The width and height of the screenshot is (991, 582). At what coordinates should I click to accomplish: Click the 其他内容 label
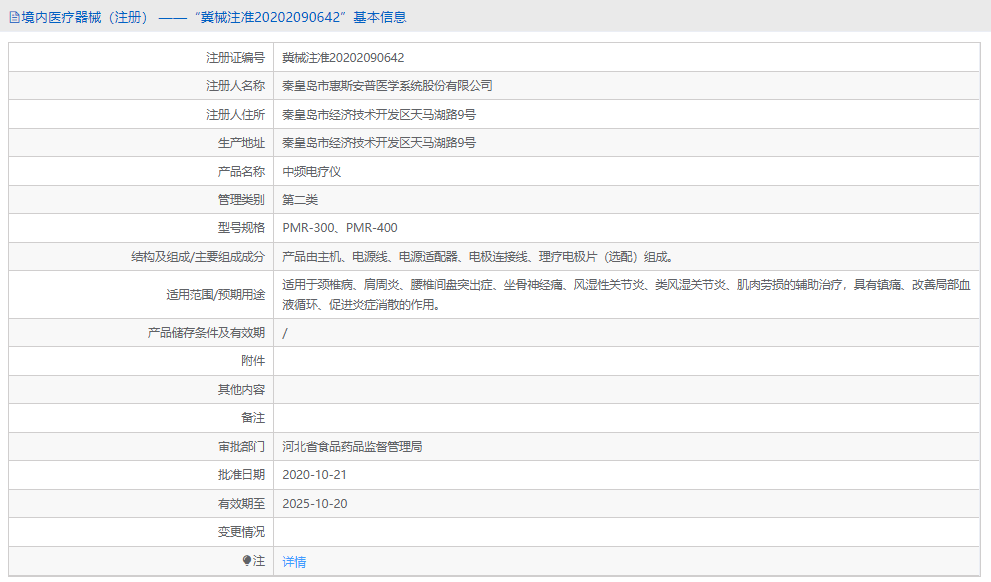(241, 389)
